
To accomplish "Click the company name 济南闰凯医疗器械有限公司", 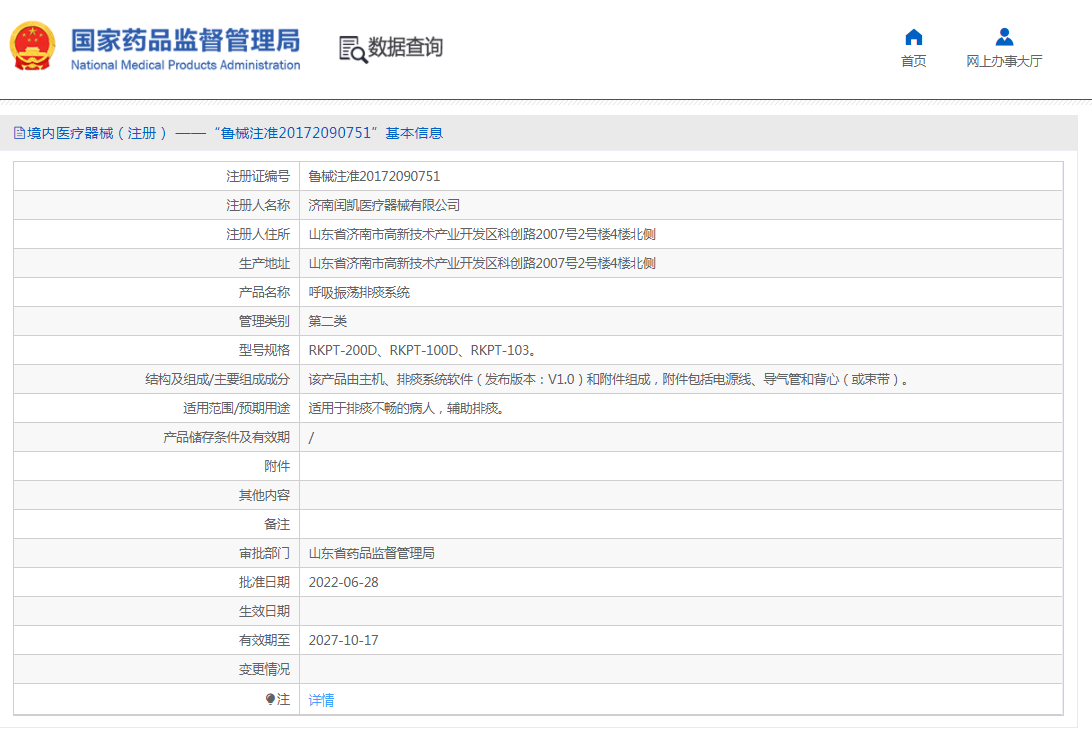I will tap(384, 205).
